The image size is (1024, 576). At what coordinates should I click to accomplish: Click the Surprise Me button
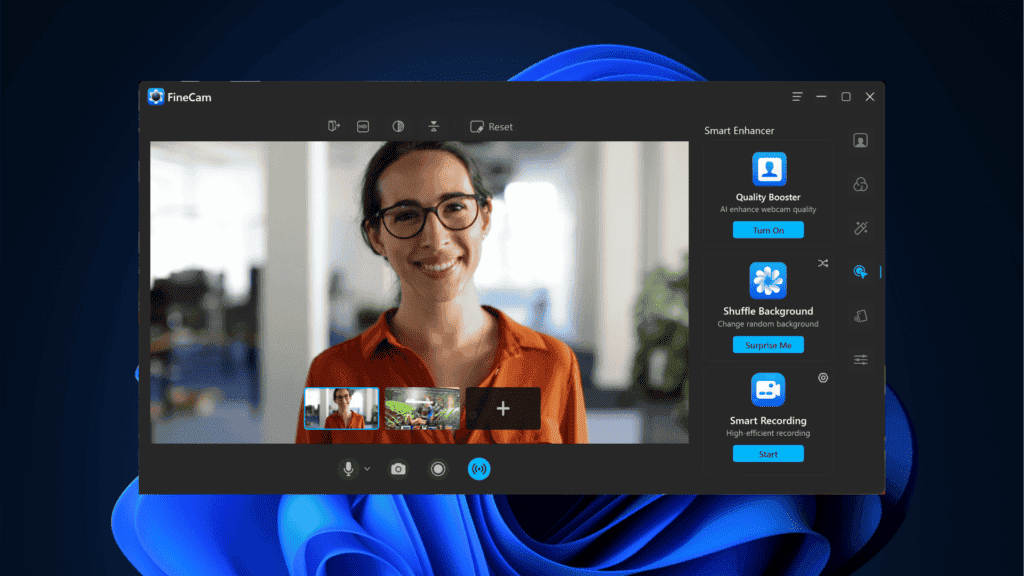(x=768, y=345)
